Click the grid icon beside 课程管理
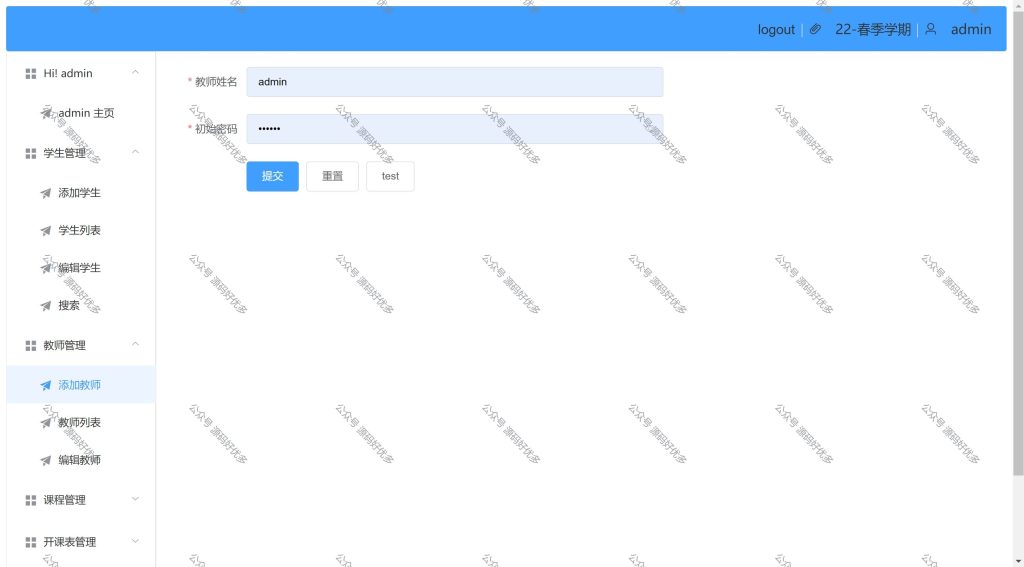This screenshot has width=1024, height=567. point(31,500)
